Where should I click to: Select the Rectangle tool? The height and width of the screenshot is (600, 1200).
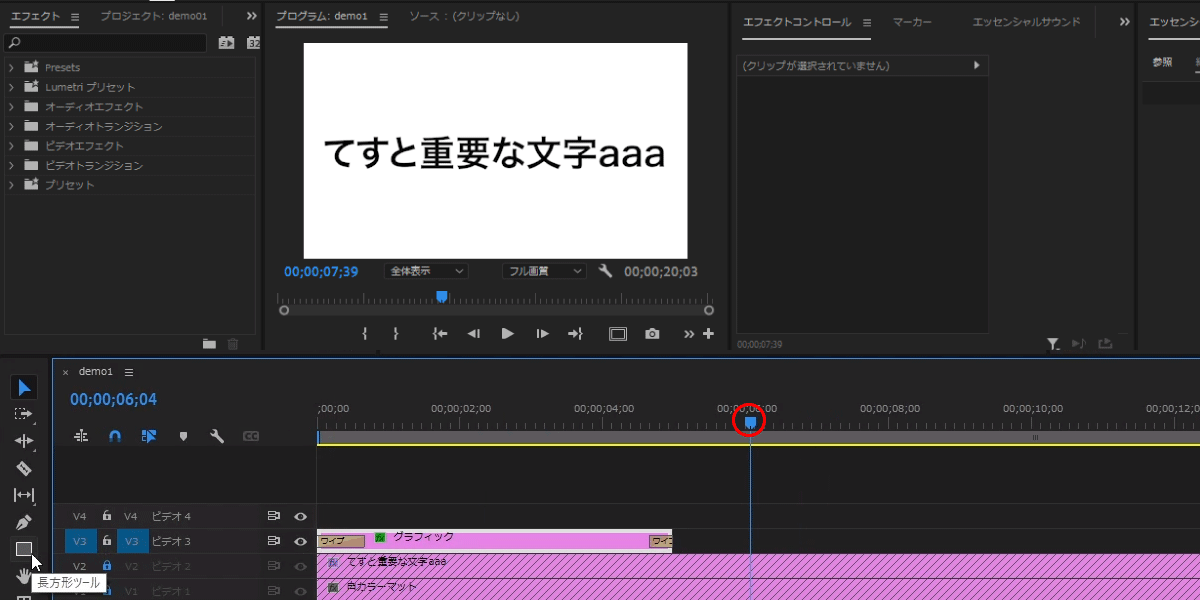[x=24, y=548]
